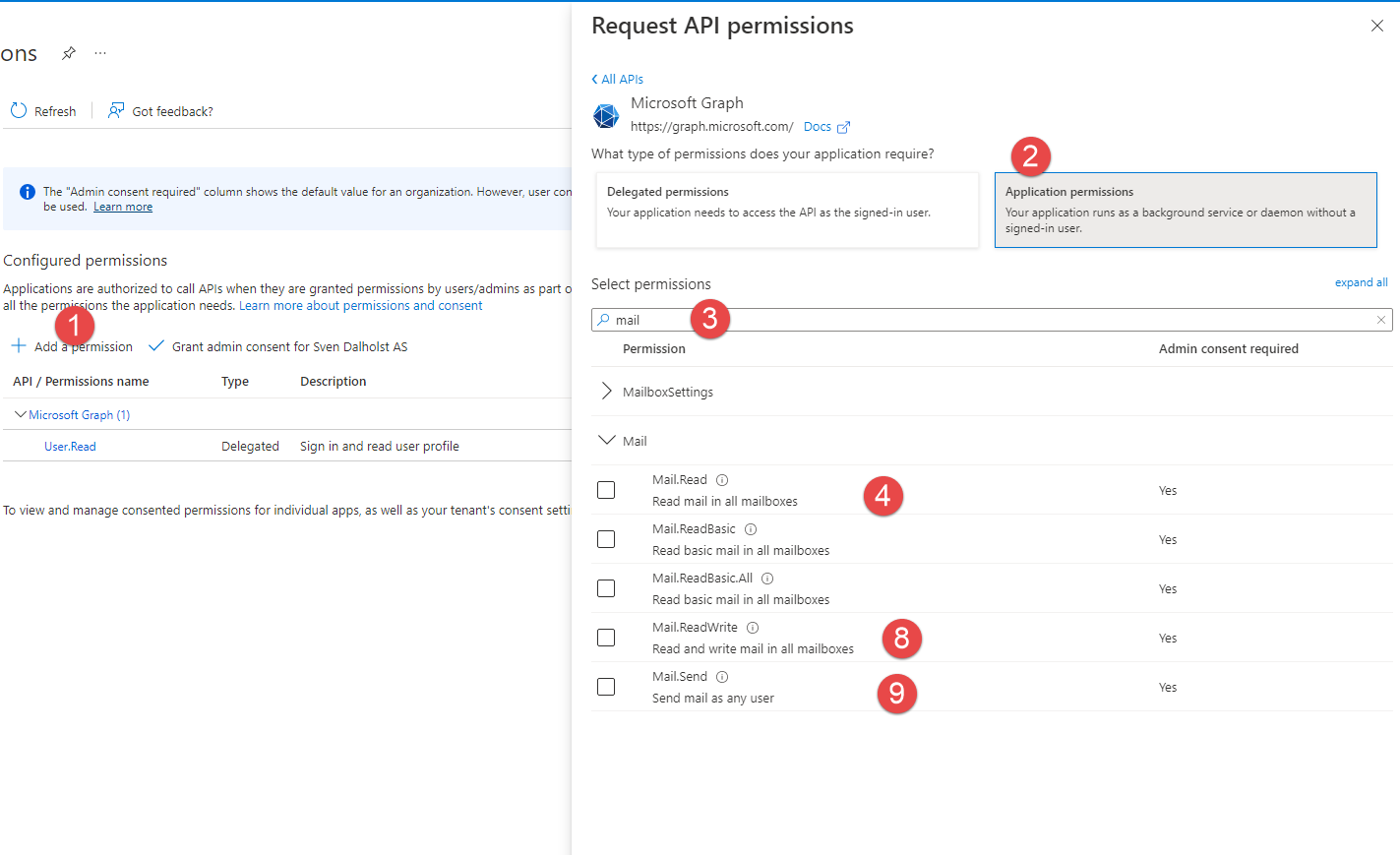Click the Admin consent required column header
Screen dimensions: 1400x855
(1229, 349)
